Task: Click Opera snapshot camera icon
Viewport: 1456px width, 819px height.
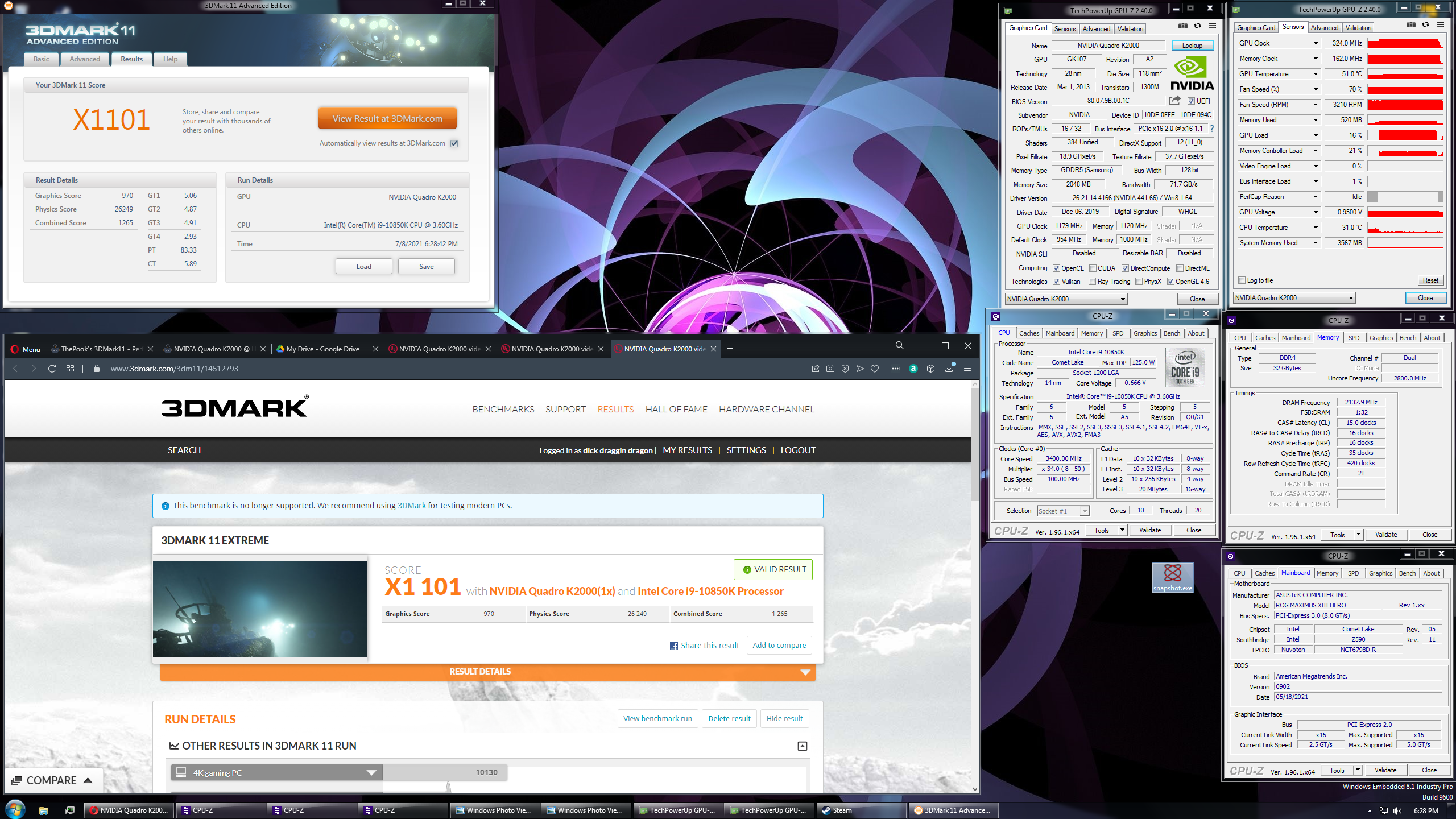Action: point(830,369)
